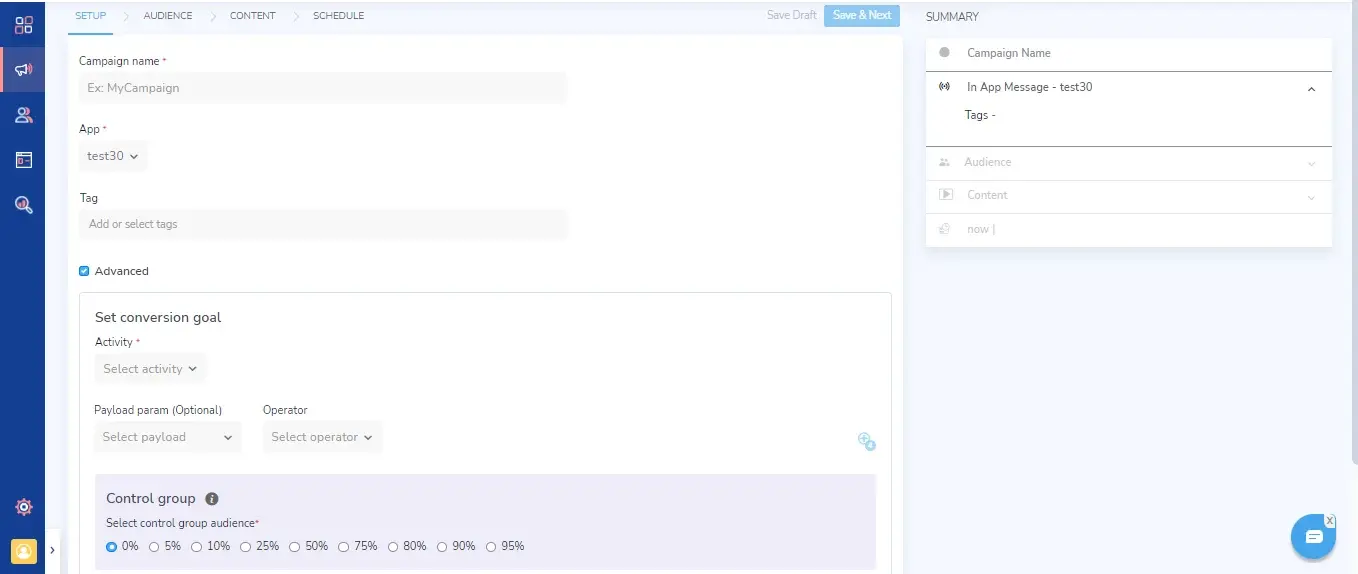Click the schedule icon beside now
This screenshot has width=1358, height=574.
pos(944,229)
